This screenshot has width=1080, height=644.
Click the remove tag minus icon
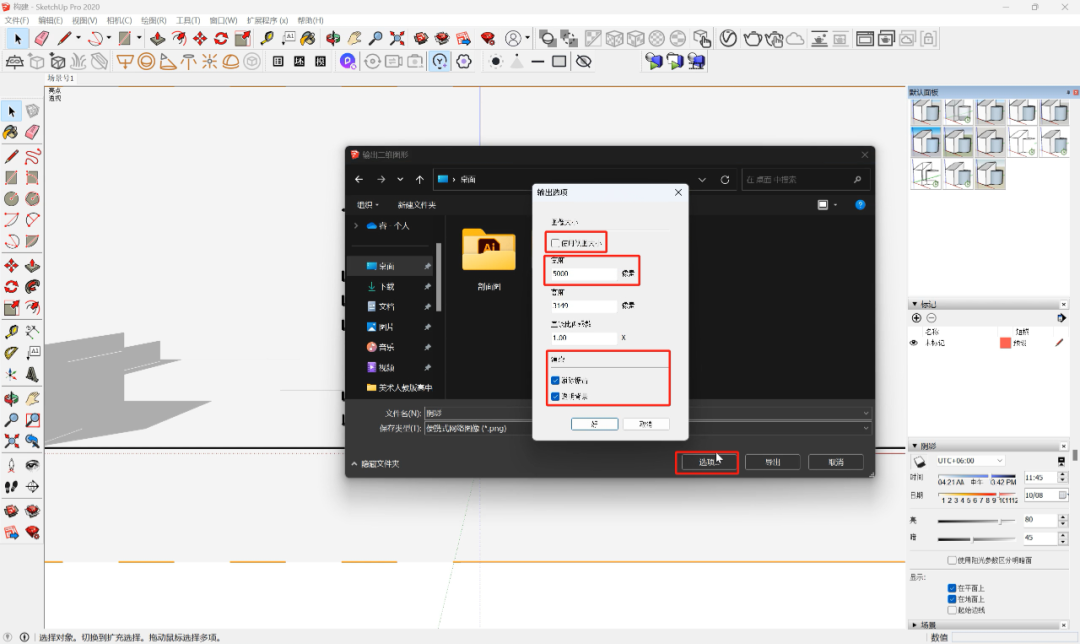[x=931, y=318]
